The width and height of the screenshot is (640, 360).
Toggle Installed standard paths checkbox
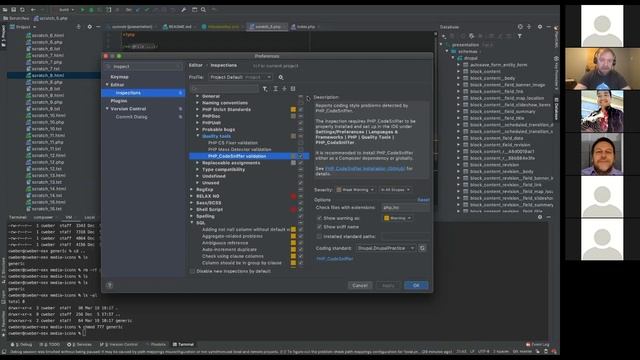(319, 237)
